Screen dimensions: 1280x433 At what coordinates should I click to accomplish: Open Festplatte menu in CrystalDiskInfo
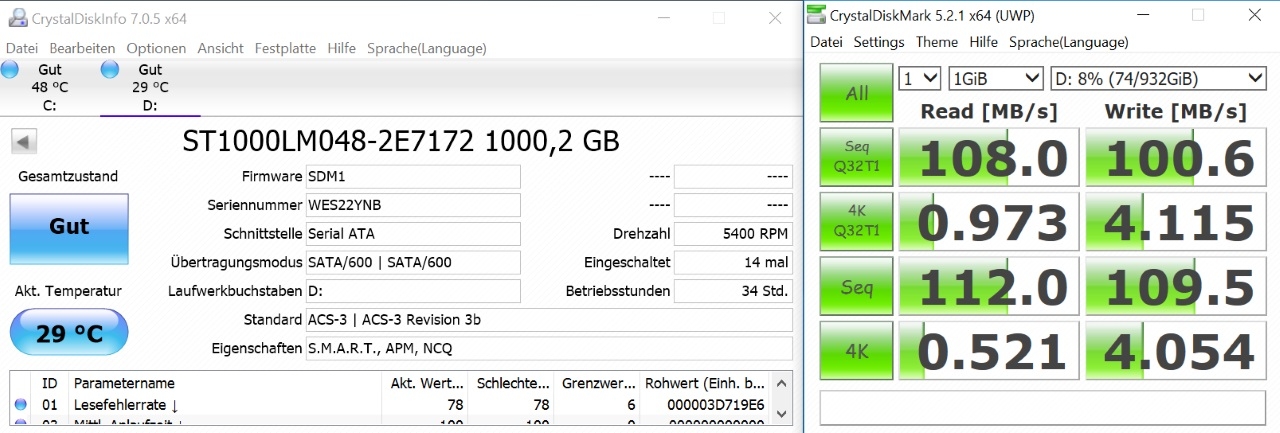click(x=285, y=48)
